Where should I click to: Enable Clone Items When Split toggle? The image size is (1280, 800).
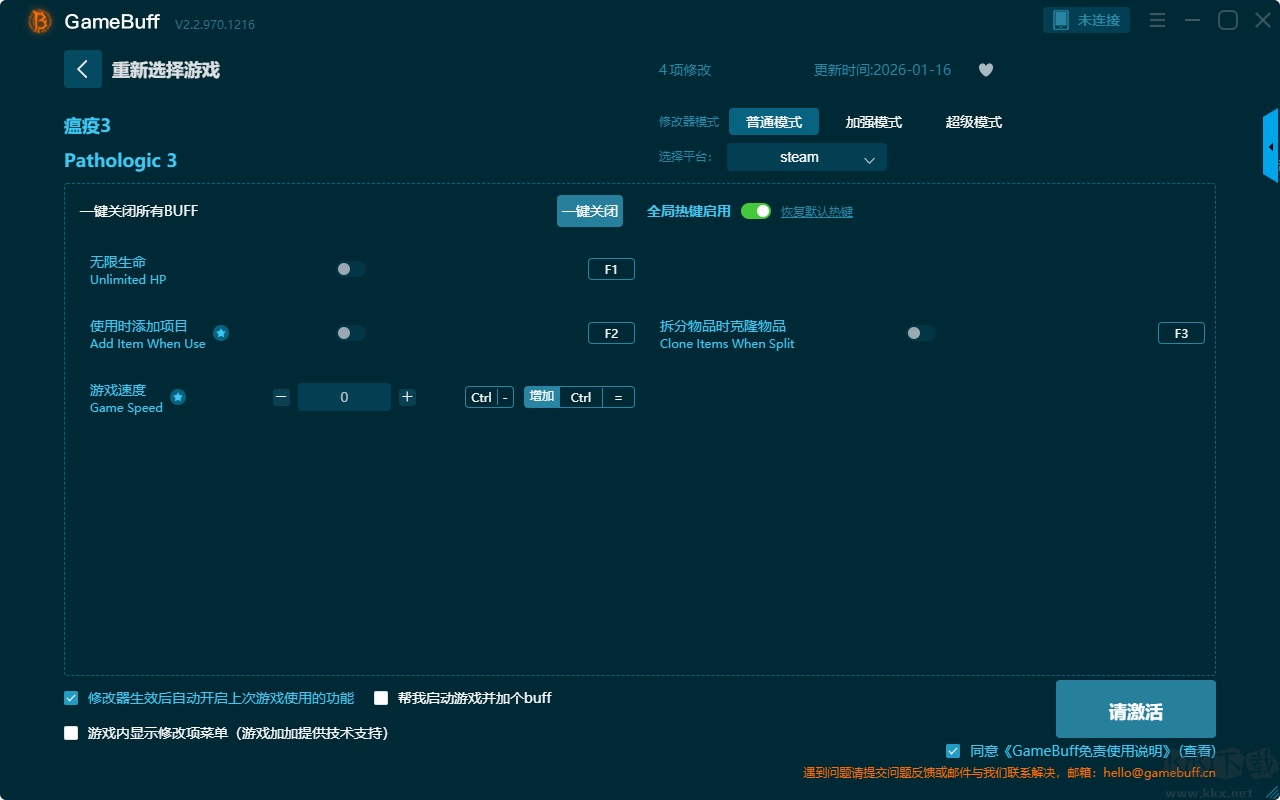921,333
